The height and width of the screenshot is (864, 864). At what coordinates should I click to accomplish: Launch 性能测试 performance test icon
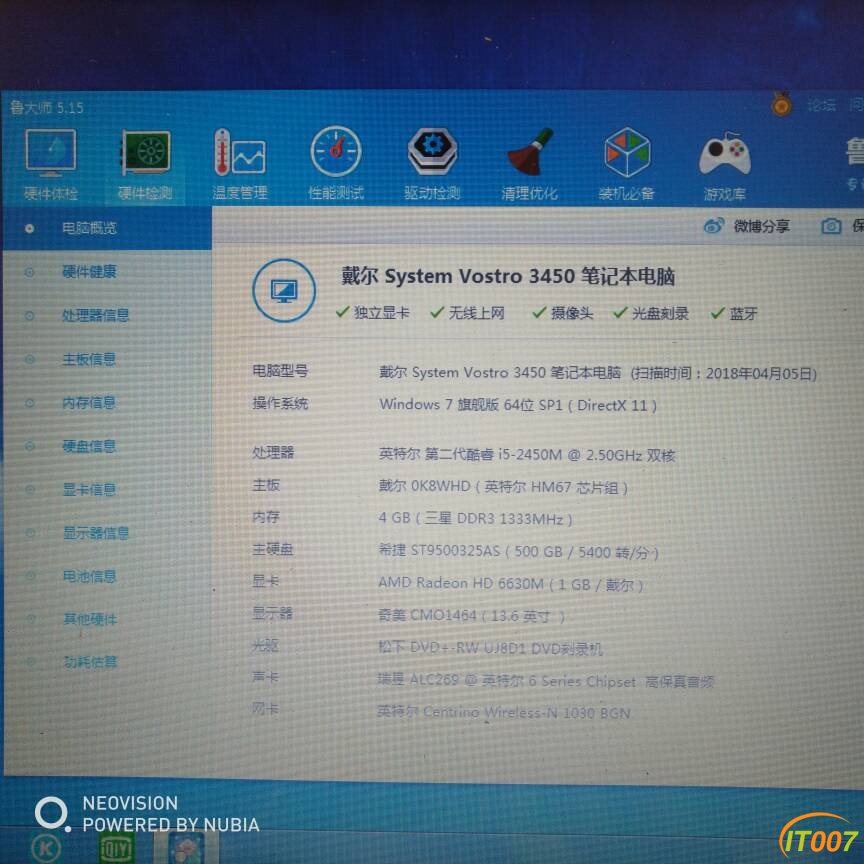click(x=336, y=152)
